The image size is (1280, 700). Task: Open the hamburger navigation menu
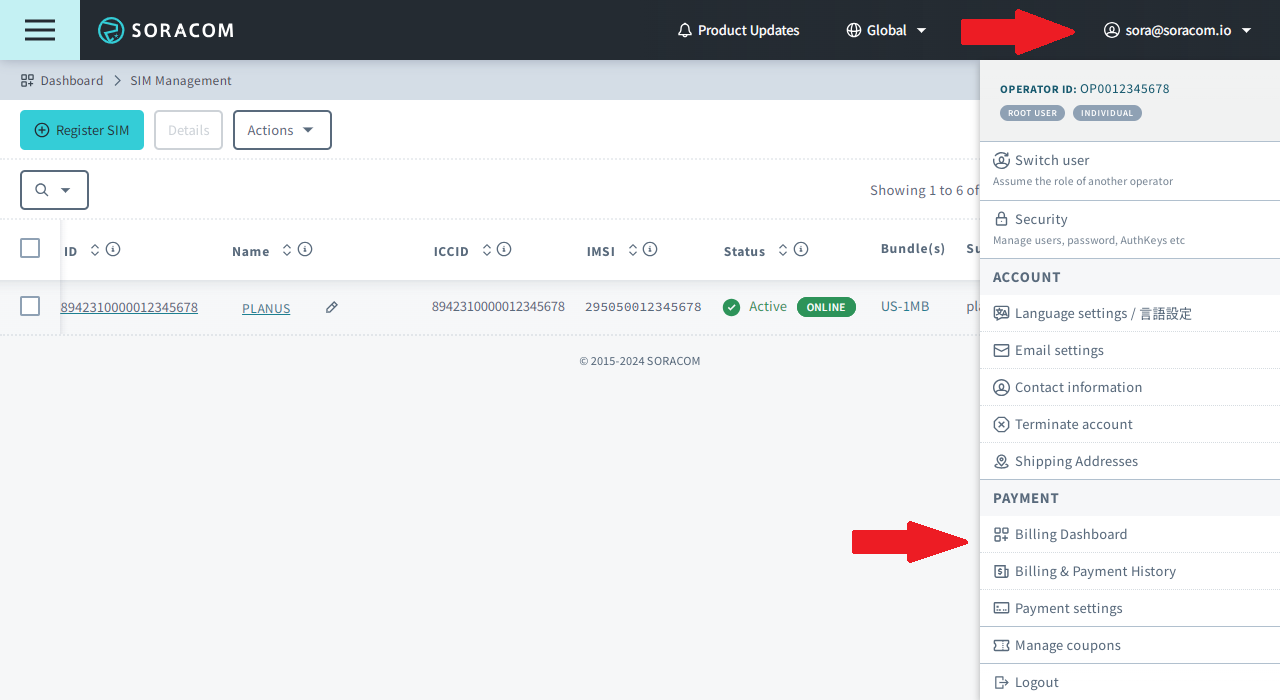point(40,30)
